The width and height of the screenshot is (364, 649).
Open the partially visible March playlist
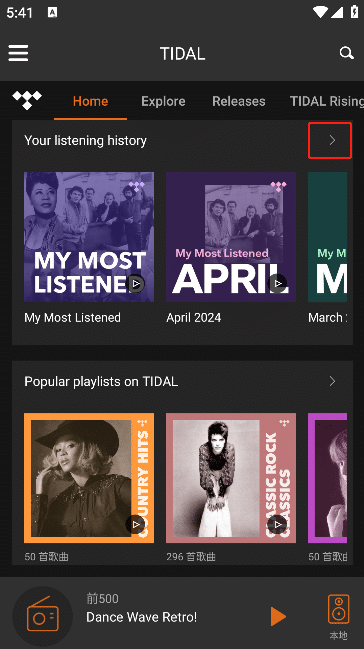(328, 237)
